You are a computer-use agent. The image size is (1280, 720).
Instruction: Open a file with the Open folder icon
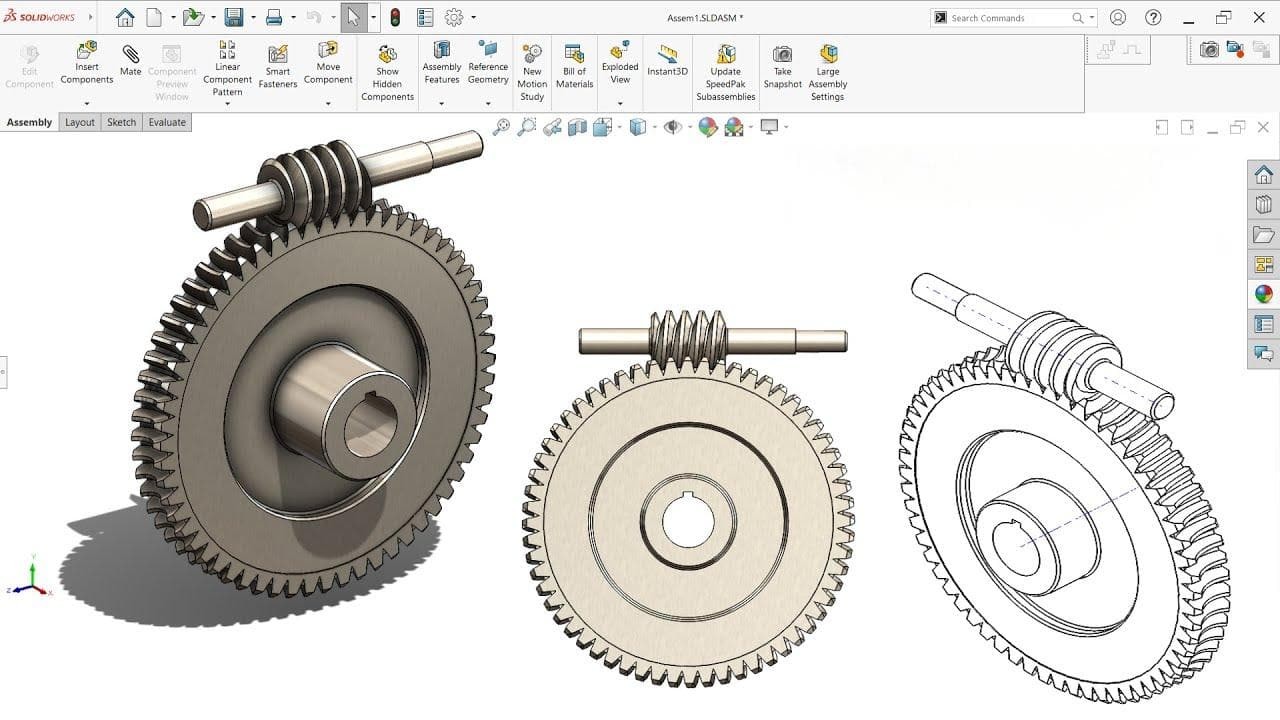pyautogui.click(x=193, y=17)
